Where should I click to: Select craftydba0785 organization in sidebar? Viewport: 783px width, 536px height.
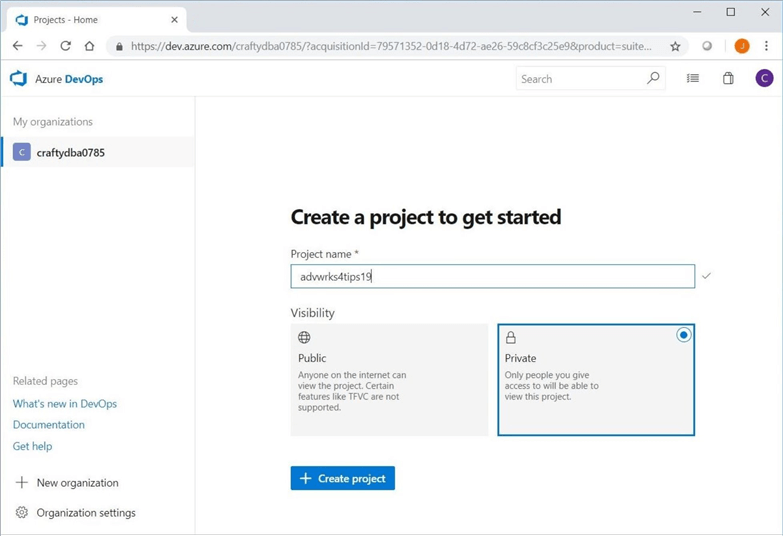pyautogui.click(x=70, y=153)
